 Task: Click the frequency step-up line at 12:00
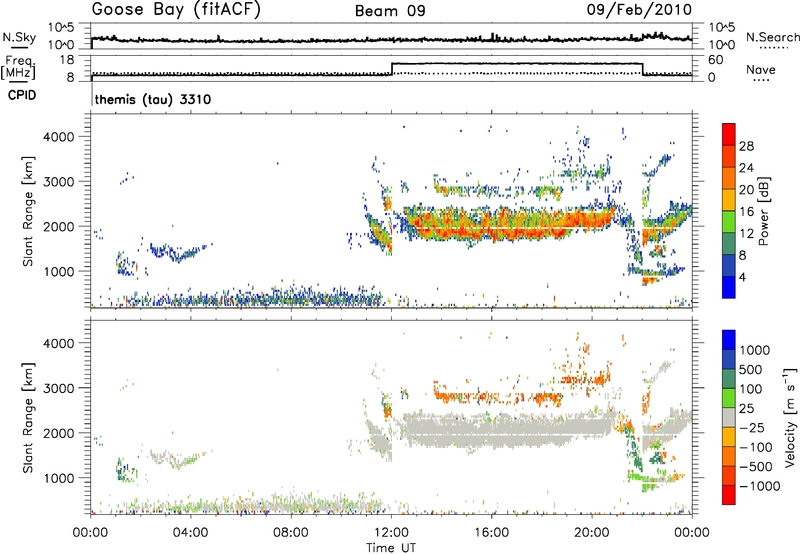(392, 69)
